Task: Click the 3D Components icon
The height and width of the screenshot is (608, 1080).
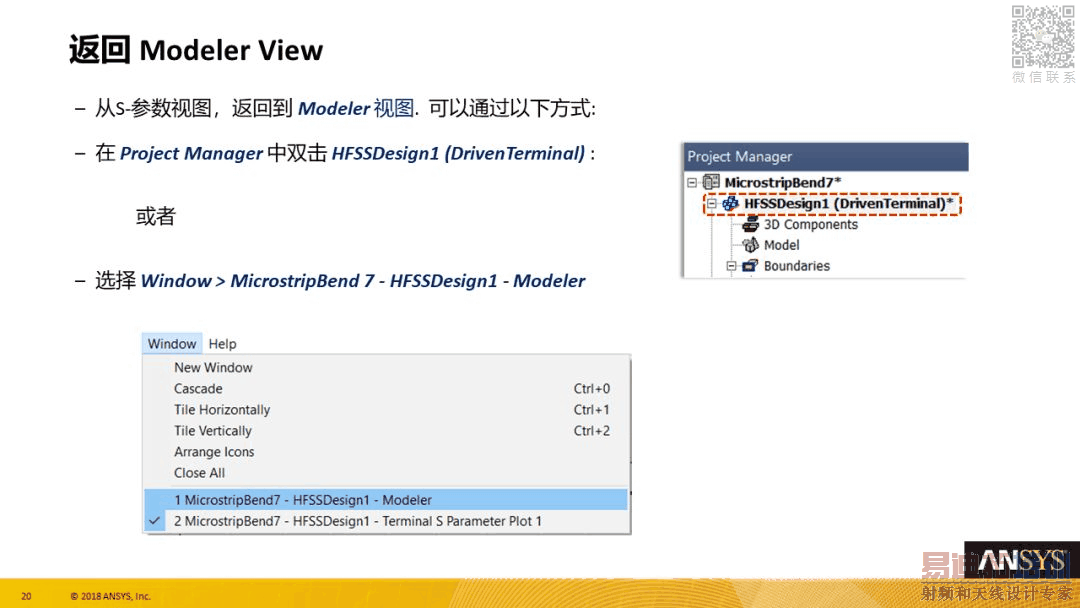Action: pyautogui.click(x=750, y=224)
